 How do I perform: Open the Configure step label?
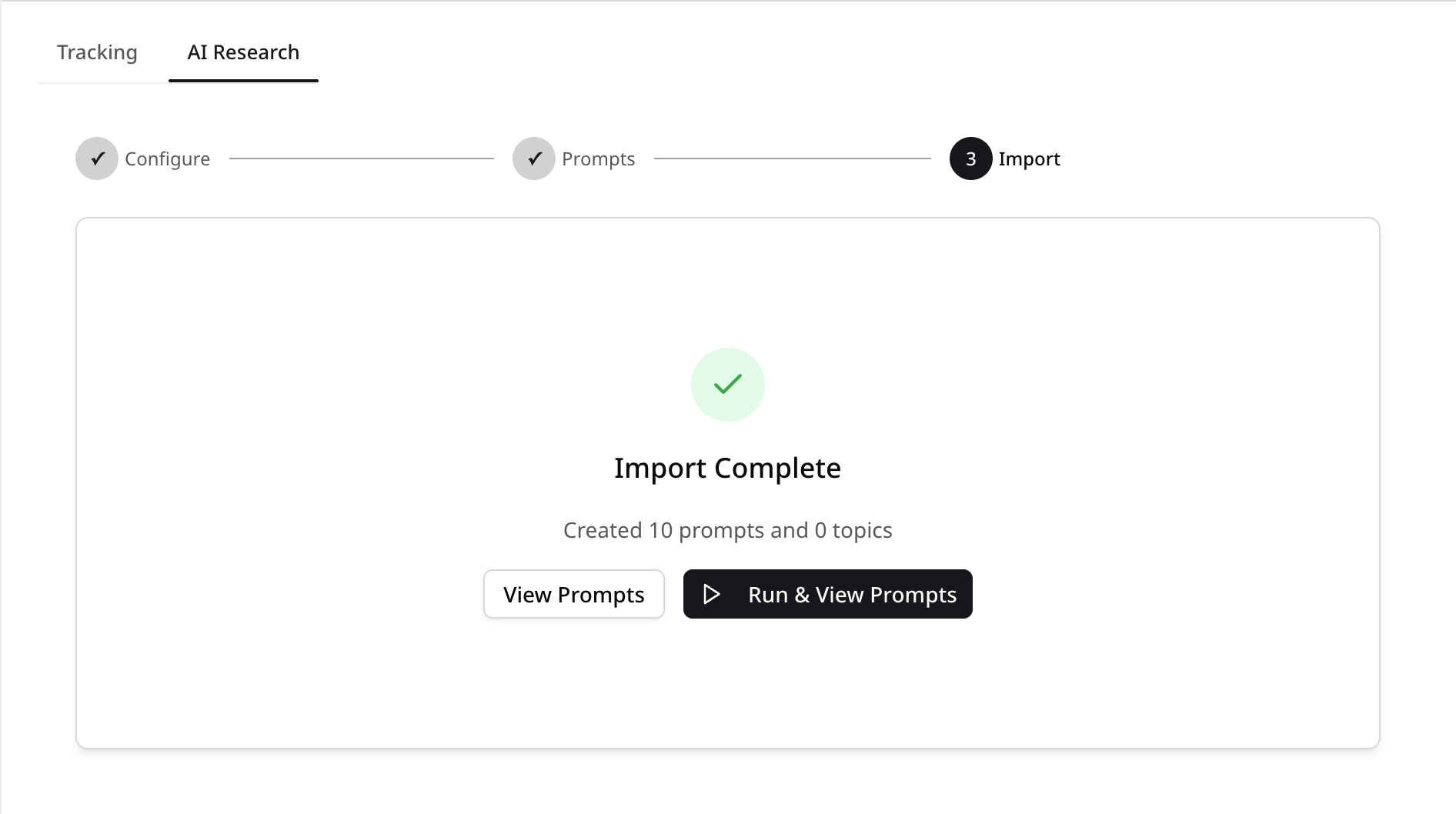(x=167, y=159)
